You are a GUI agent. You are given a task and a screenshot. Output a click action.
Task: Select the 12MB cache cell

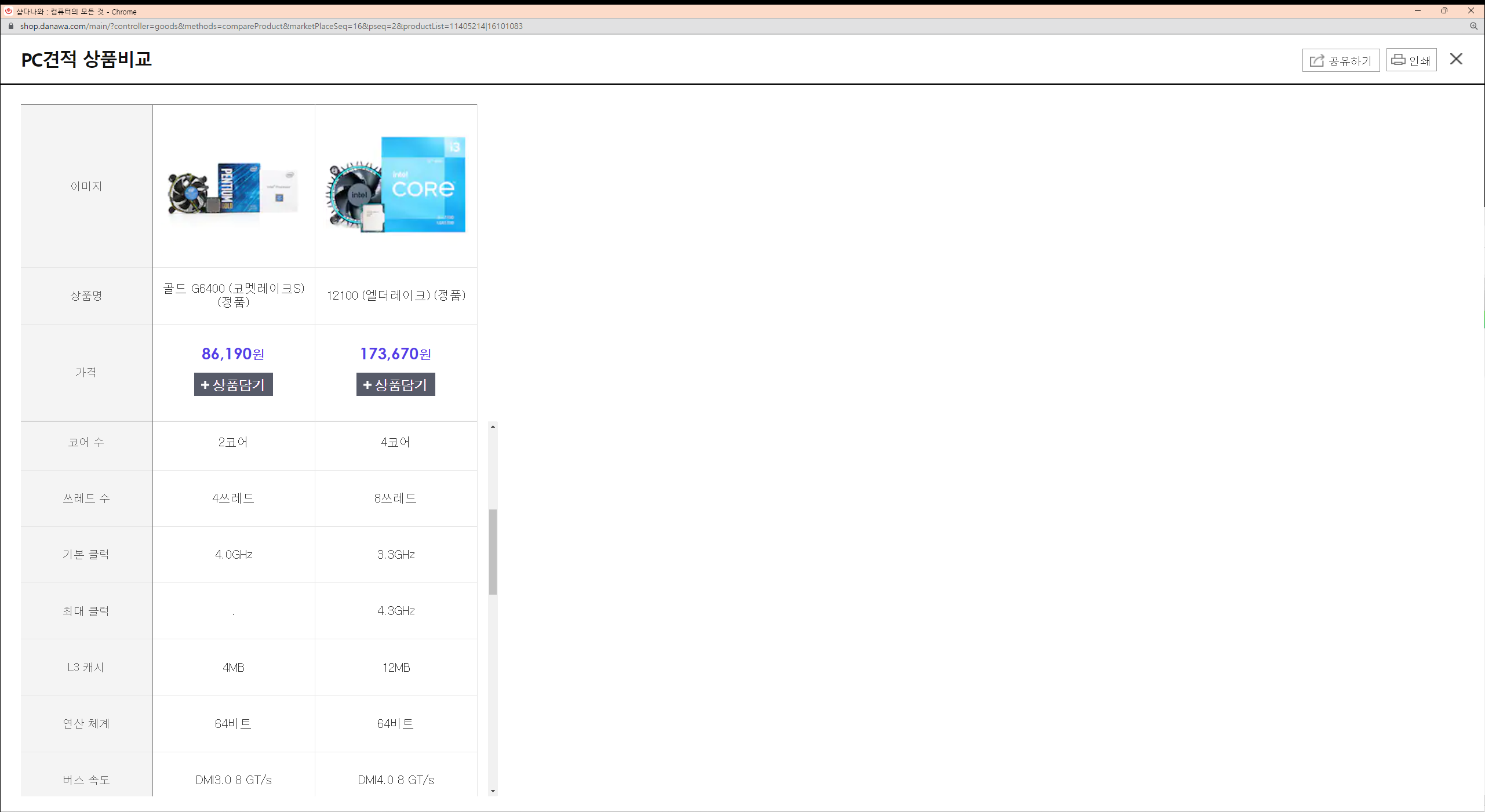[396, 667]
